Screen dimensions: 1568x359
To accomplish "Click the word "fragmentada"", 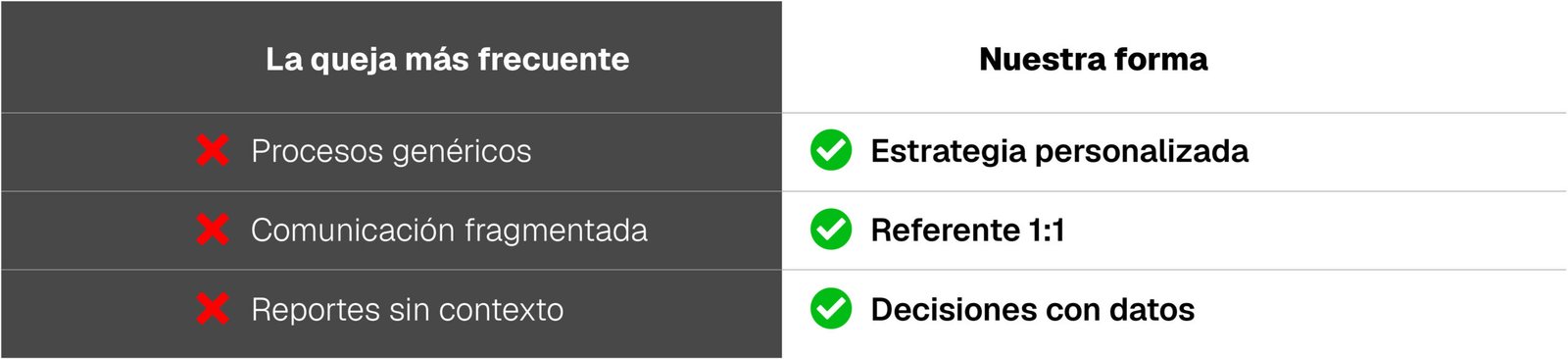I will pos(556,231).
